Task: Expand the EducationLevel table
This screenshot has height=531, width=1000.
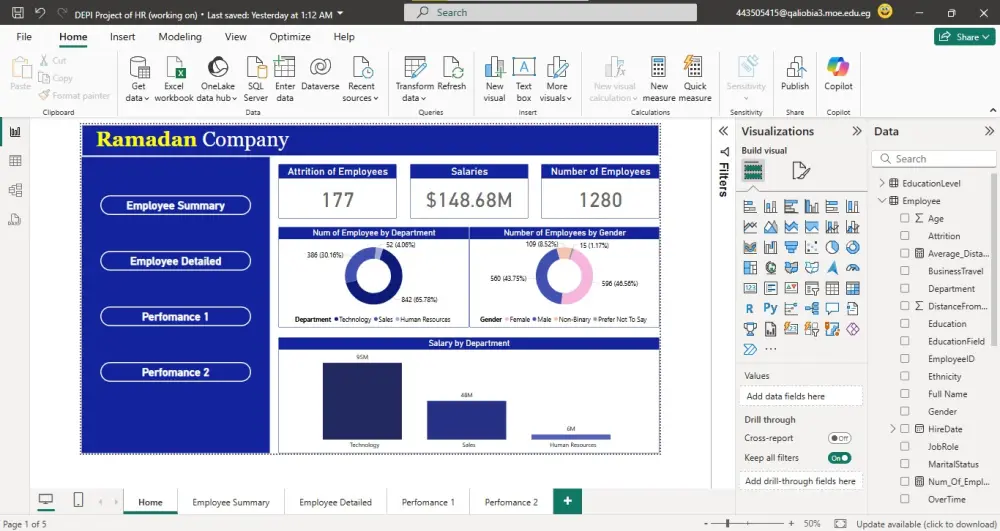Action: (882, 183)
